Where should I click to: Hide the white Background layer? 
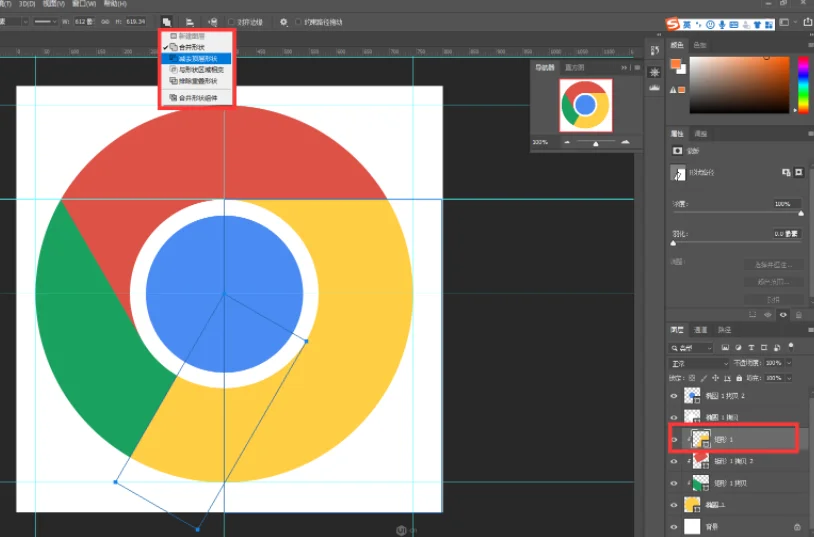pos(674,527)
